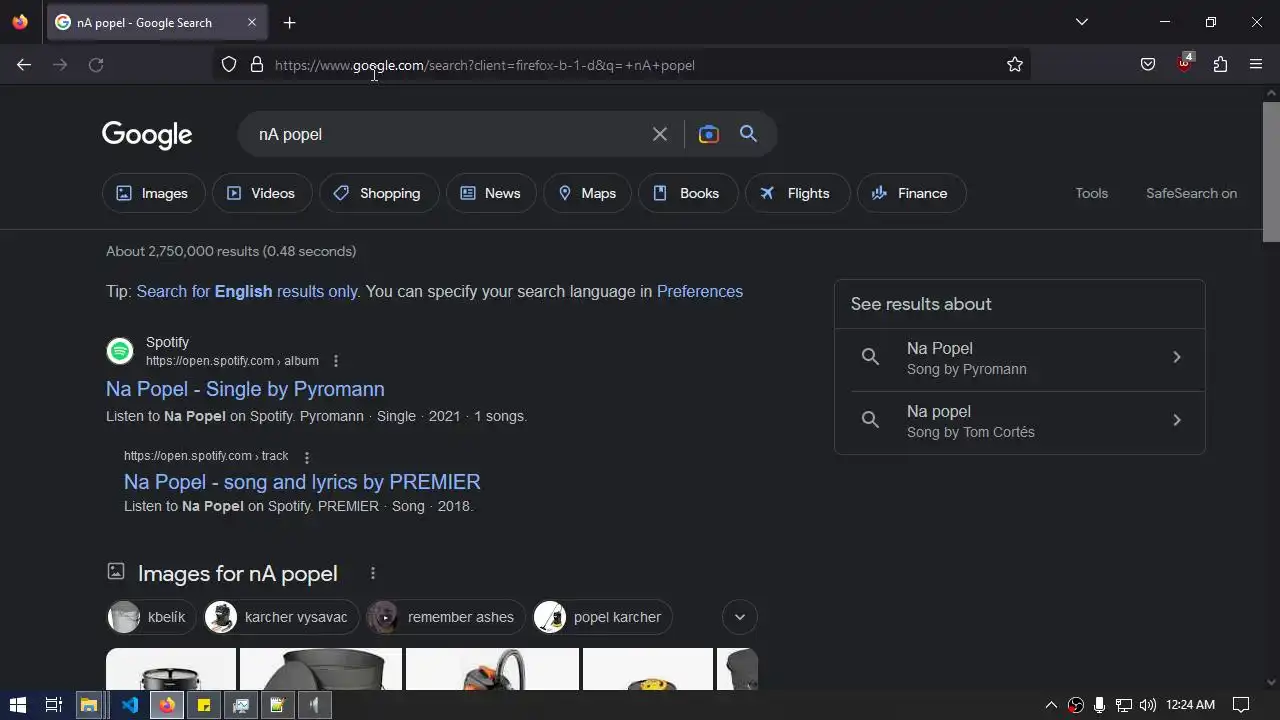Image resolution: width=1280 pixels, height=720 pixels.
Task: Click the Images for nA popel heading
Action: tap(238, 573)
